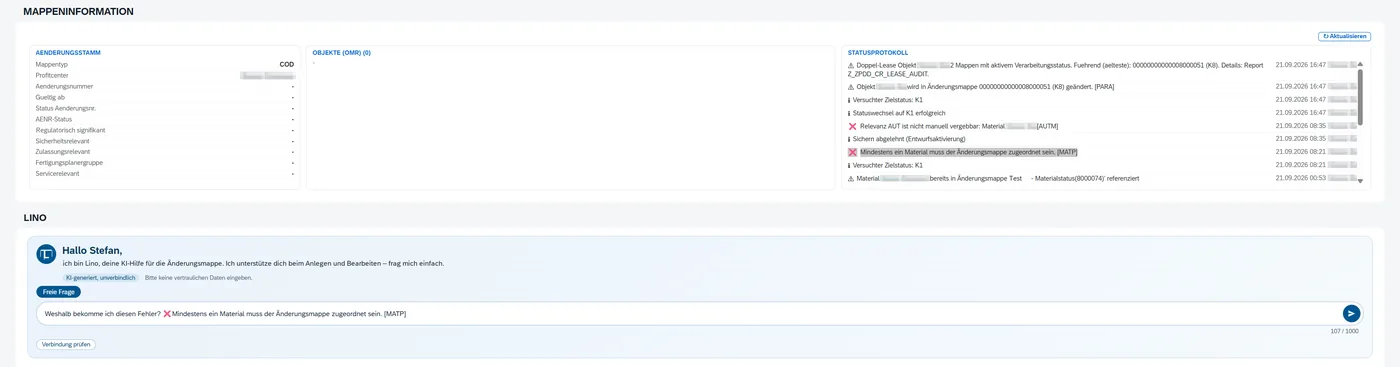
Task: Click the warning icon beside Doppel-Lease Objekt
Action: tap(850, 65)
